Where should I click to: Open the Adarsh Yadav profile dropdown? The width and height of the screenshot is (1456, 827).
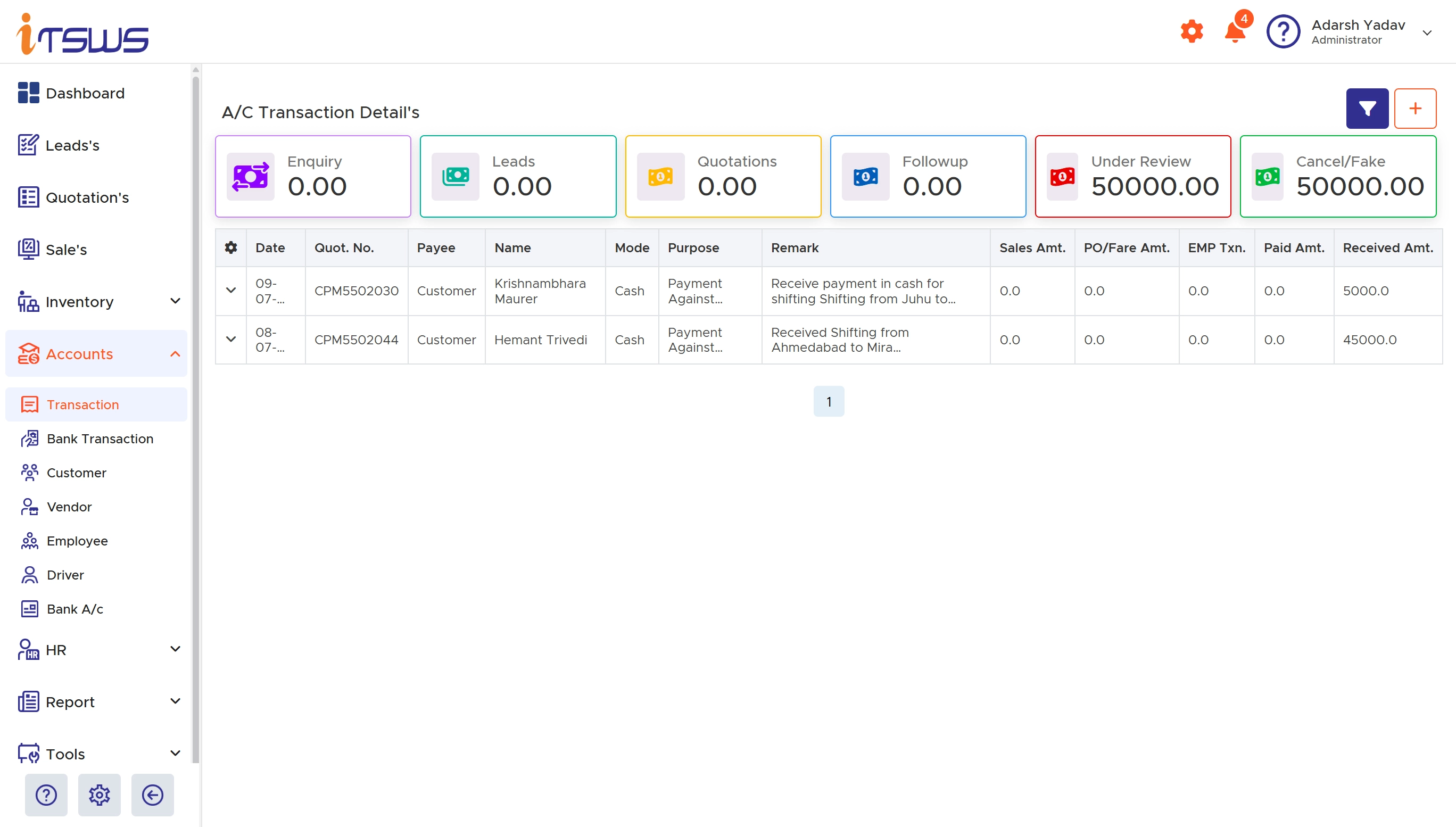1428,32
